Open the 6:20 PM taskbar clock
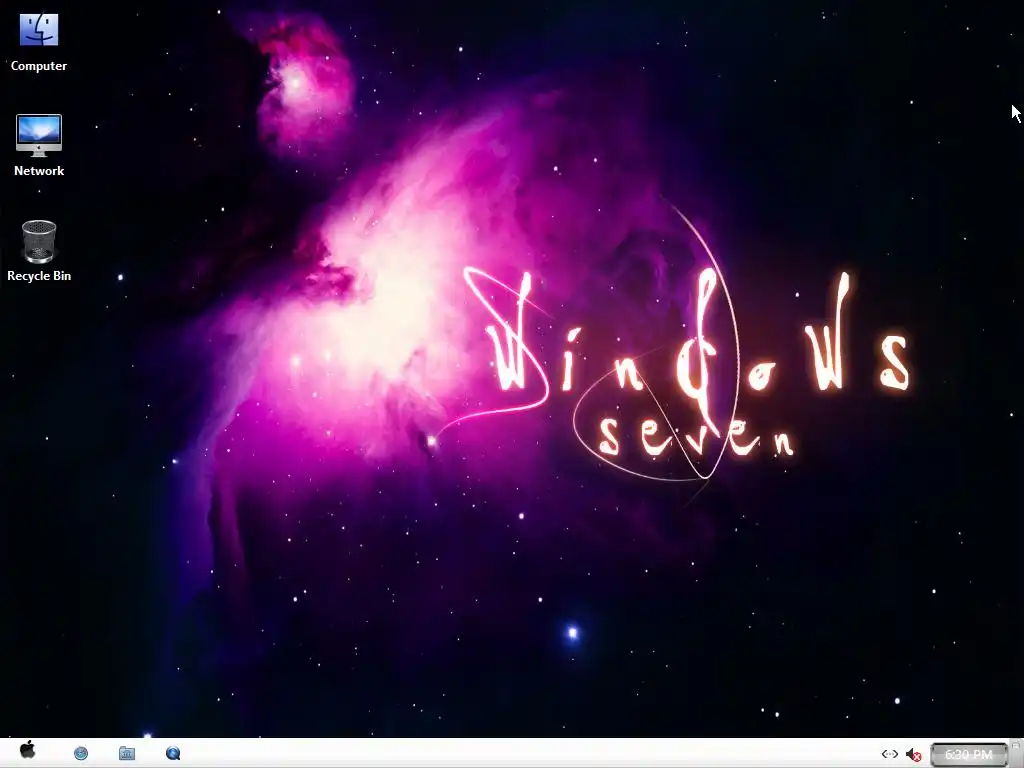This screenshot has height=768, width=1024. pyautogui.click(x=969, y=754)
